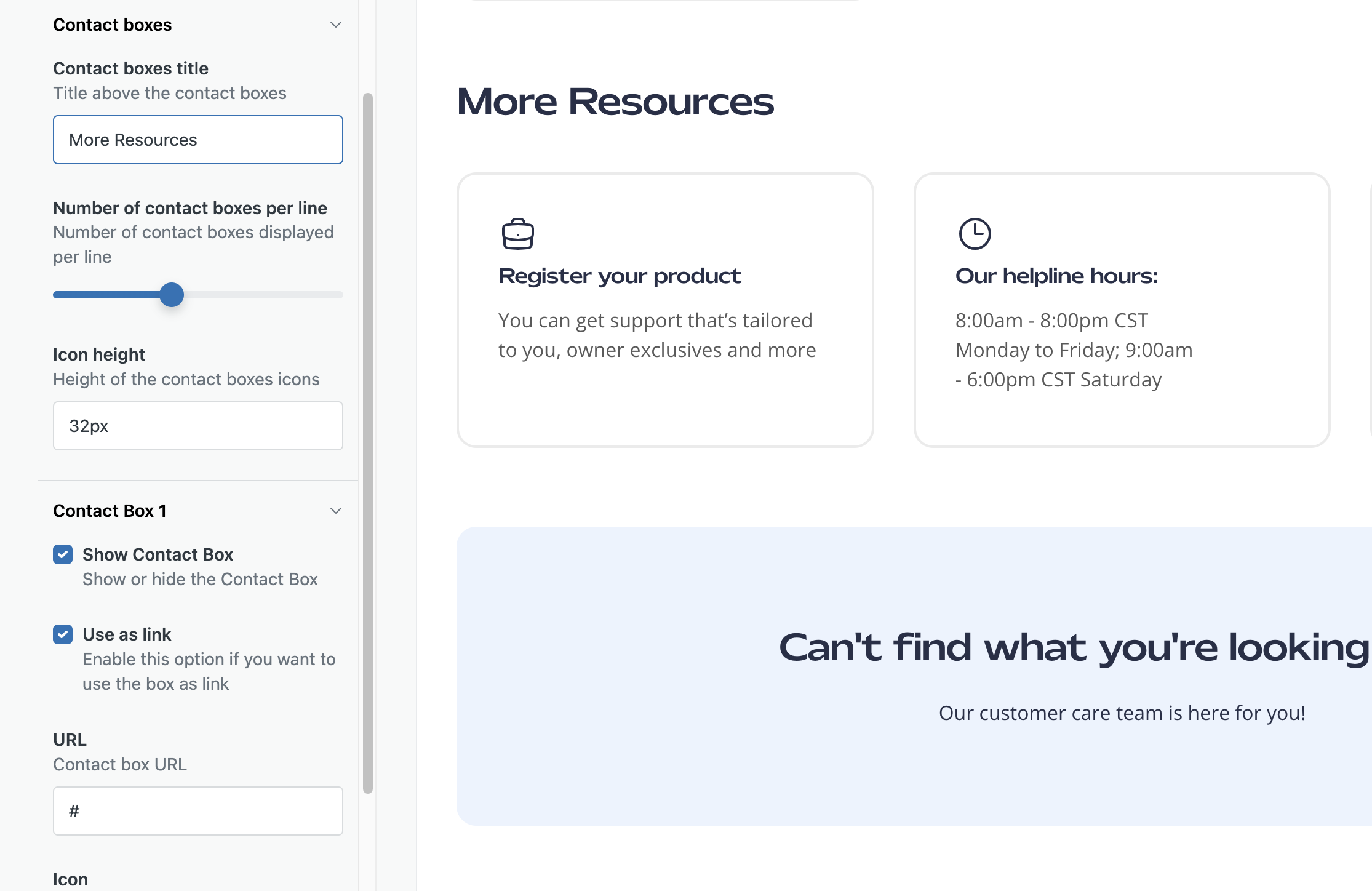Screen dimensions: 1372x891
Task: Click the customer care team subtitle text
Action: tap(1122, 713)
